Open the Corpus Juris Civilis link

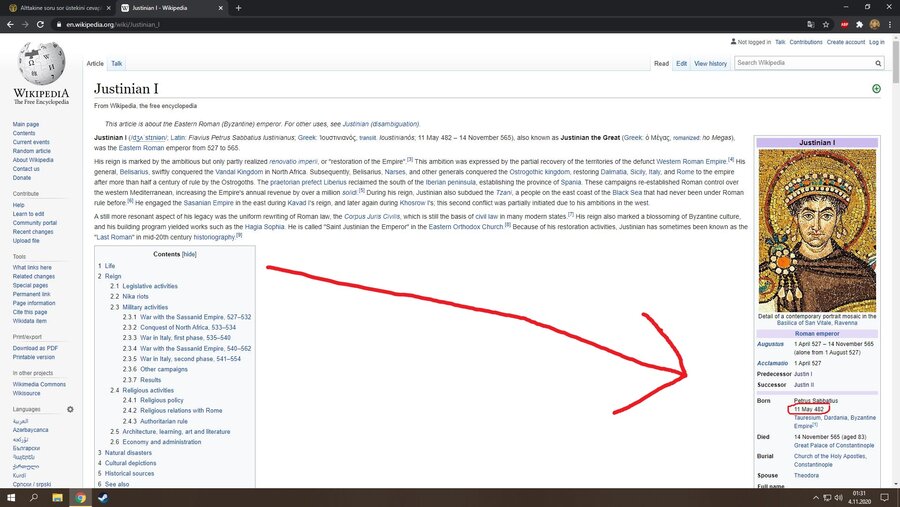372,216
